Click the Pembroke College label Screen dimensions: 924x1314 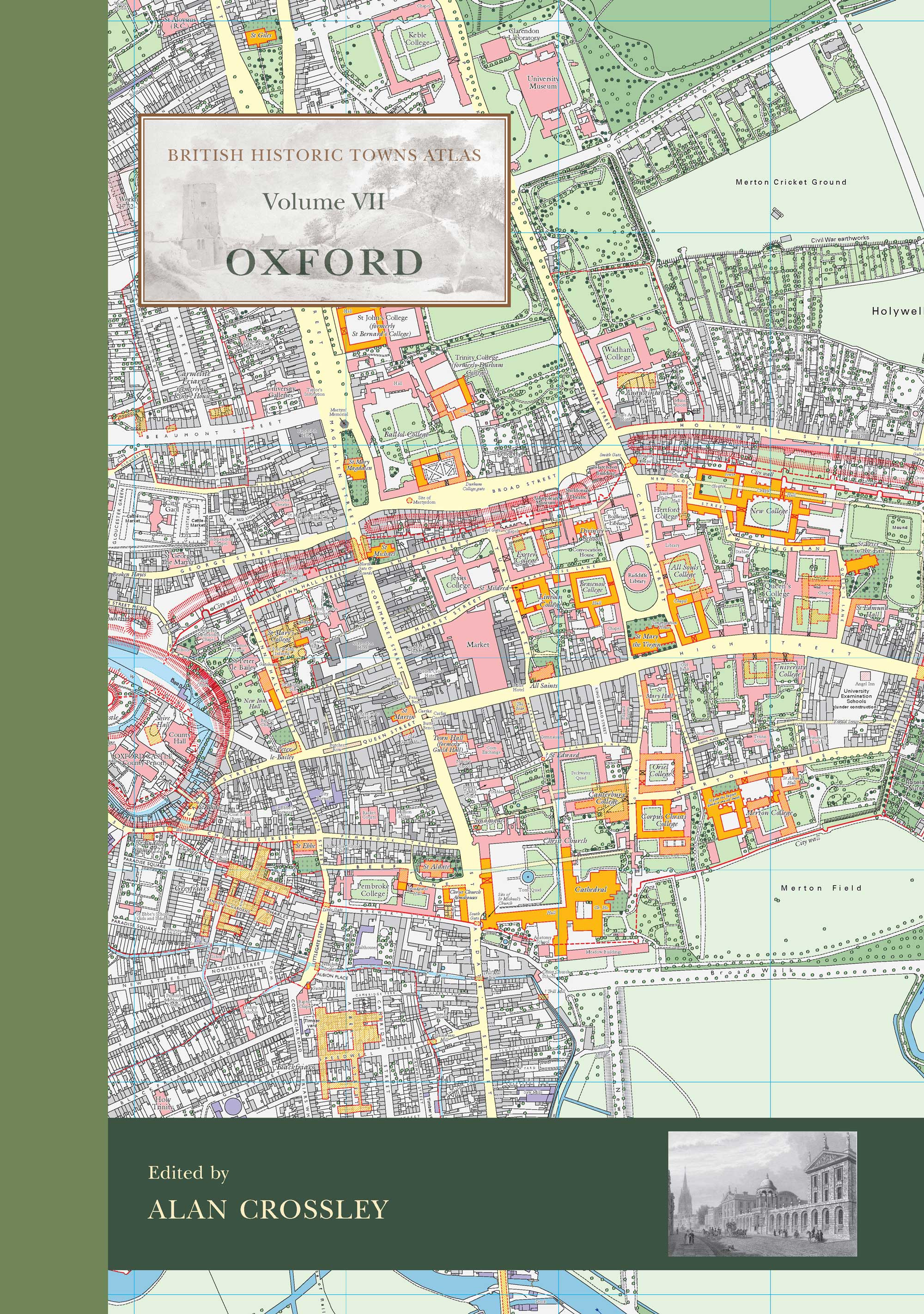pyautogui.click(x=372, y=889)
